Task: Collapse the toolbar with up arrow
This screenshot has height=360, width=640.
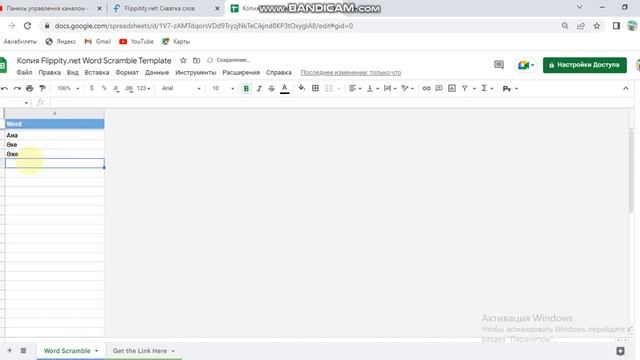Action: point(626,89)
